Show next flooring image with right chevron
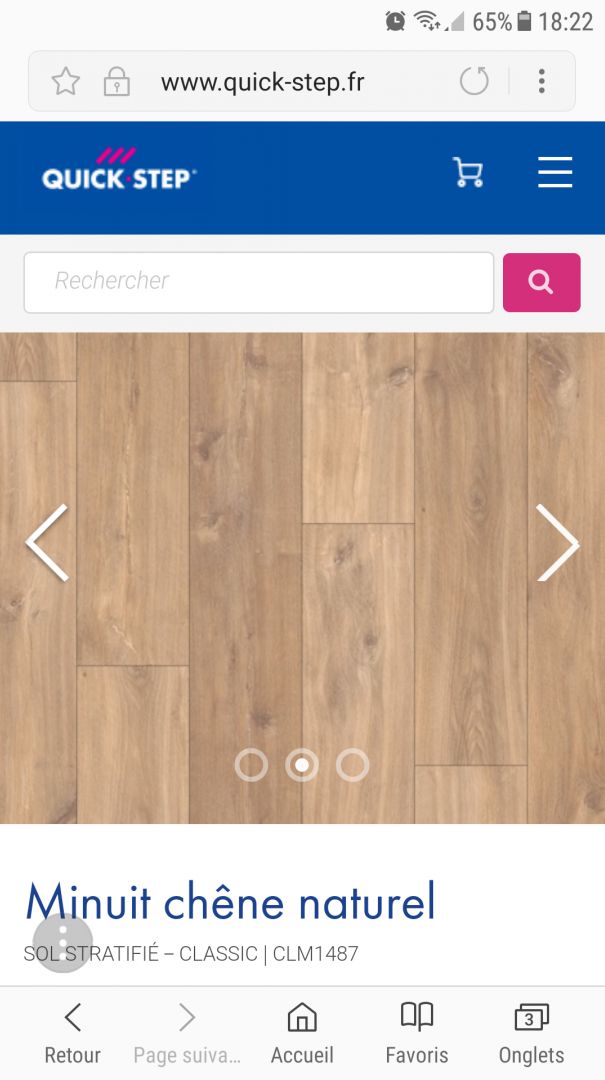This screenshot has height=1080, width=605. tap(557, 543)
